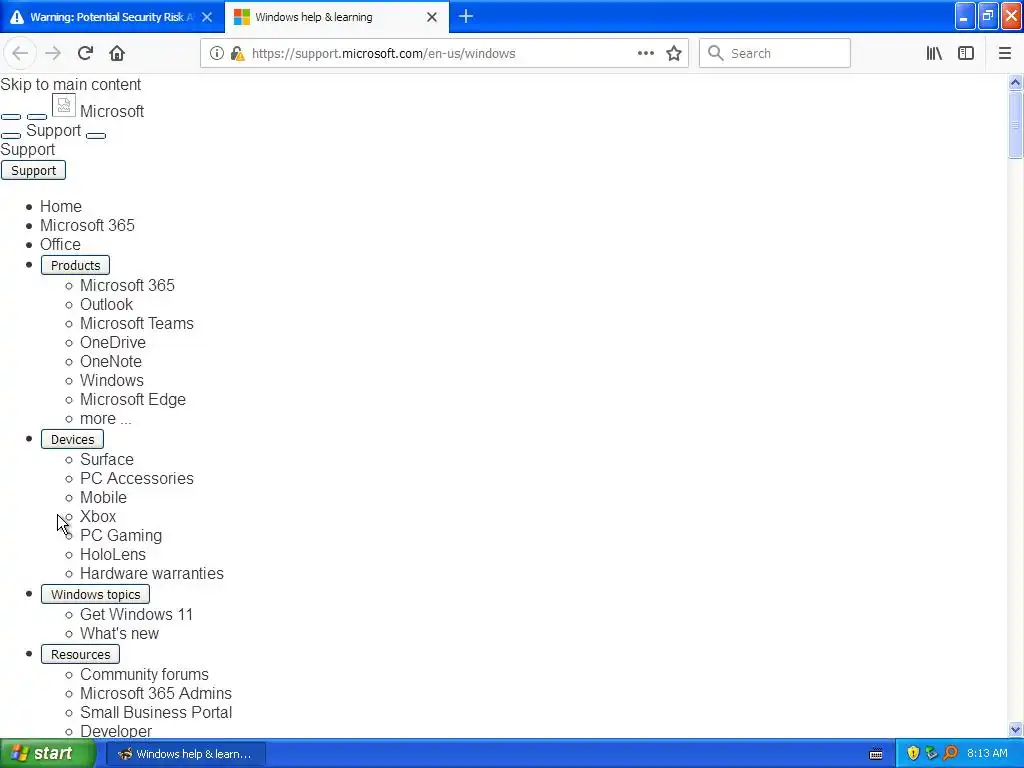Click the vertical scrollbar thumb
1024x768 pixels.
(1015, 125)
